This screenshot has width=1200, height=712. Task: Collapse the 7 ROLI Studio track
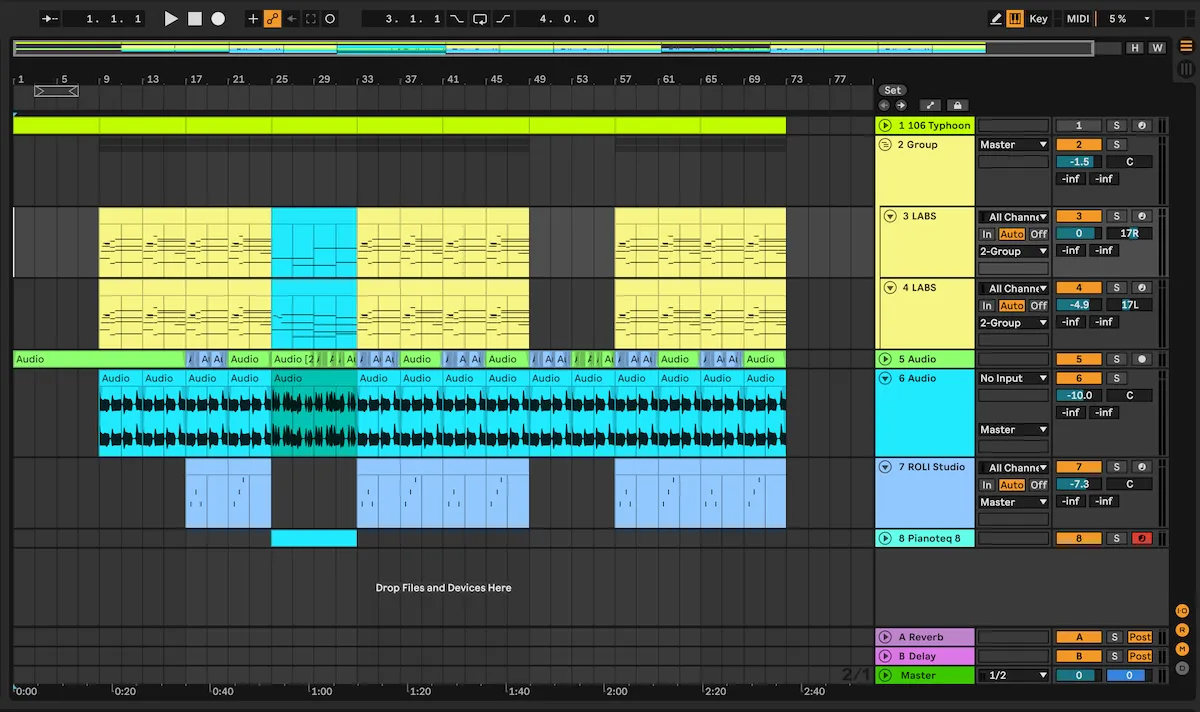885,467
